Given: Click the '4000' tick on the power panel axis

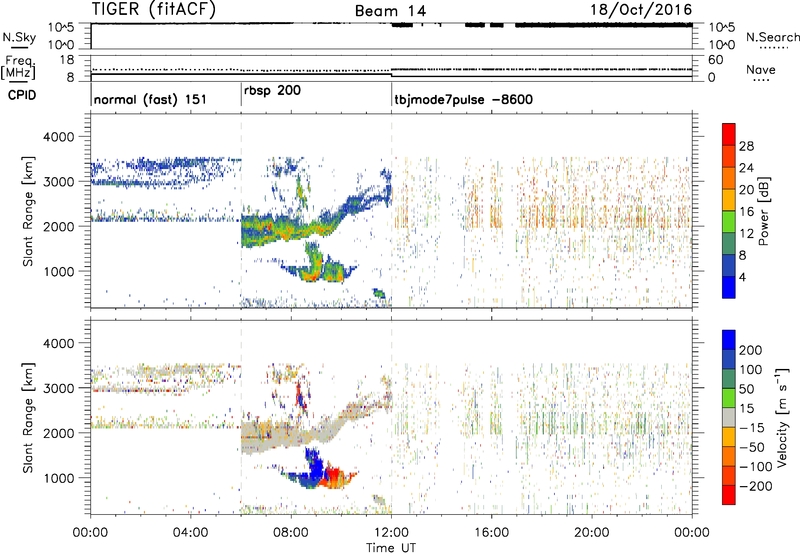Looking at the screenshot, I should pos(58,137).
